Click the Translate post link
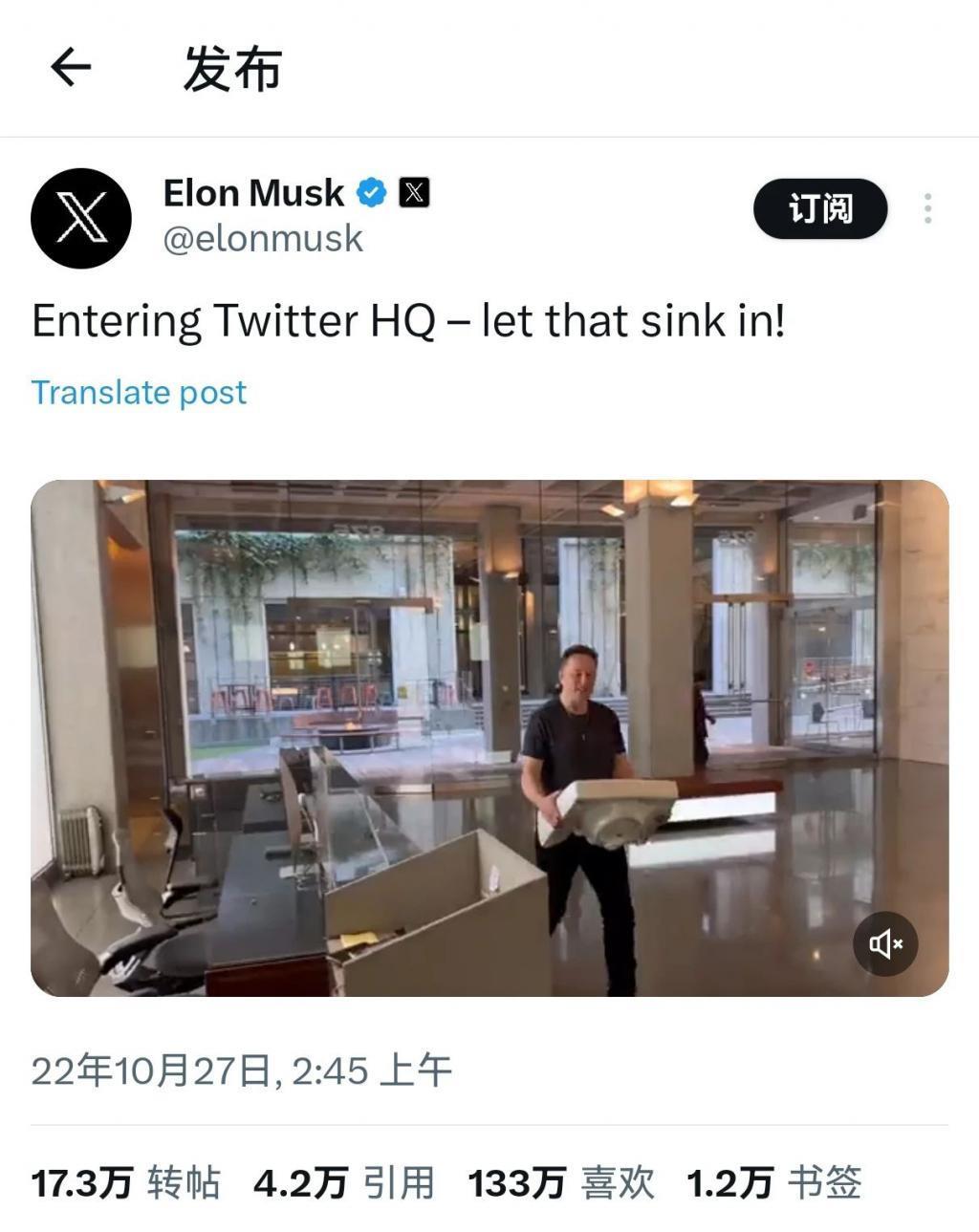The height and width of the screenshot is (1232, 979). pos(140,392)
